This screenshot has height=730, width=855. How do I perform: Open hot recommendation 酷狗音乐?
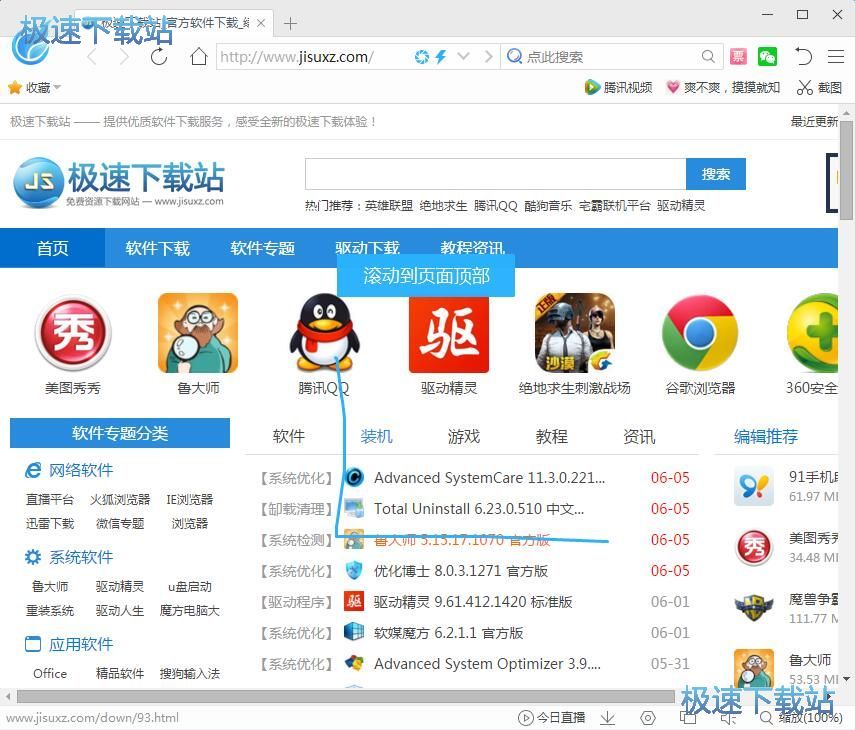(548, 206)
